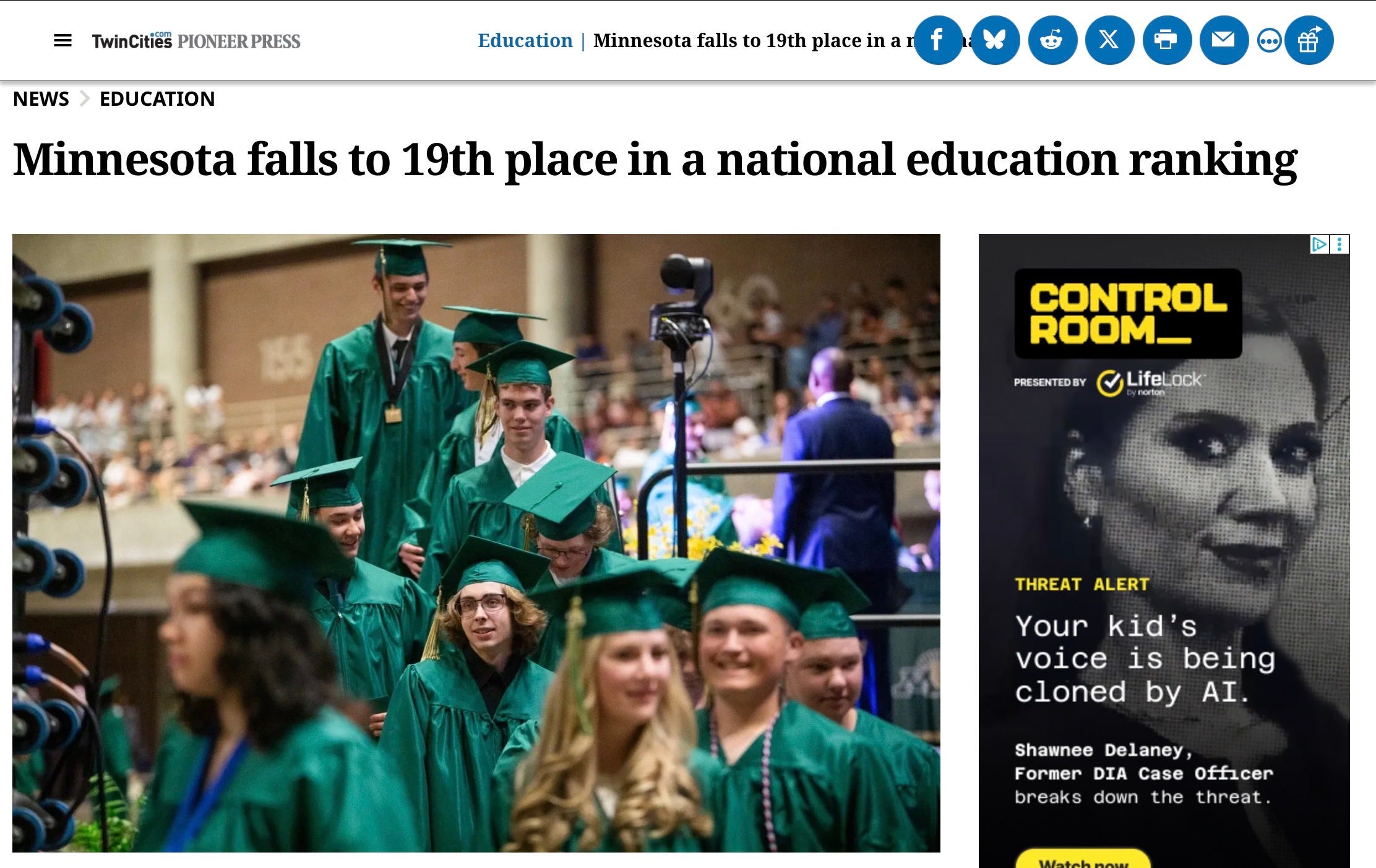Share article on Bluesky
This screenshot has height=868, width=1376.
(995, 40)
